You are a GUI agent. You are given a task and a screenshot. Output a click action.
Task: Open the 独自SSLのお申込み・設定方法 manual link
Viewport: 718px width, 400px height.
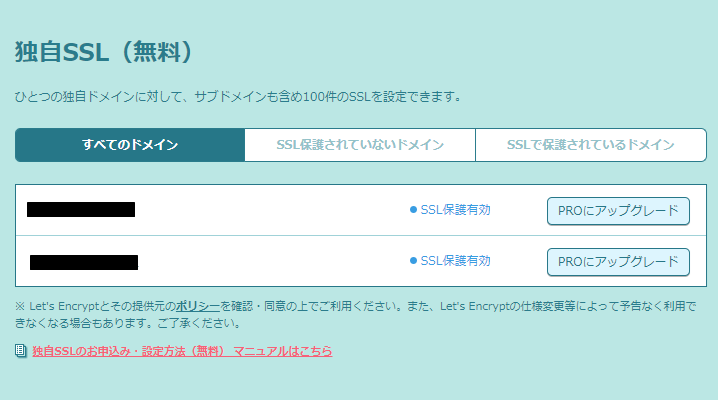[x=182, y=351]
